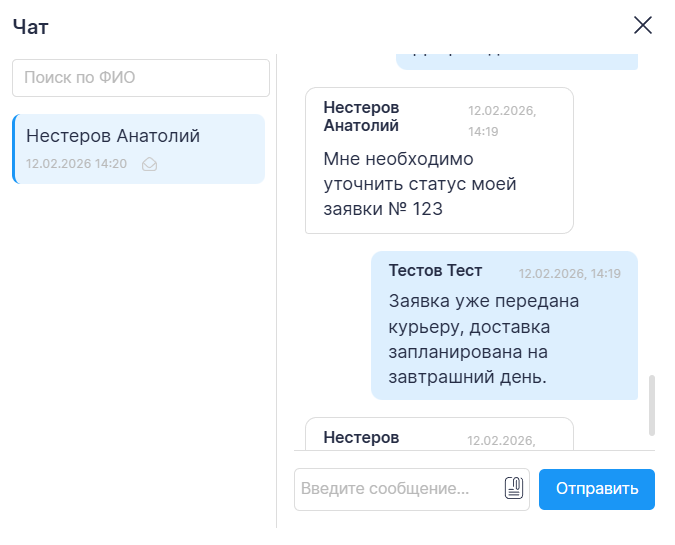Viewport: 675px width, 545px height.
Task: Click the Введите сообщение text field
Action: (x=398, y=489)
